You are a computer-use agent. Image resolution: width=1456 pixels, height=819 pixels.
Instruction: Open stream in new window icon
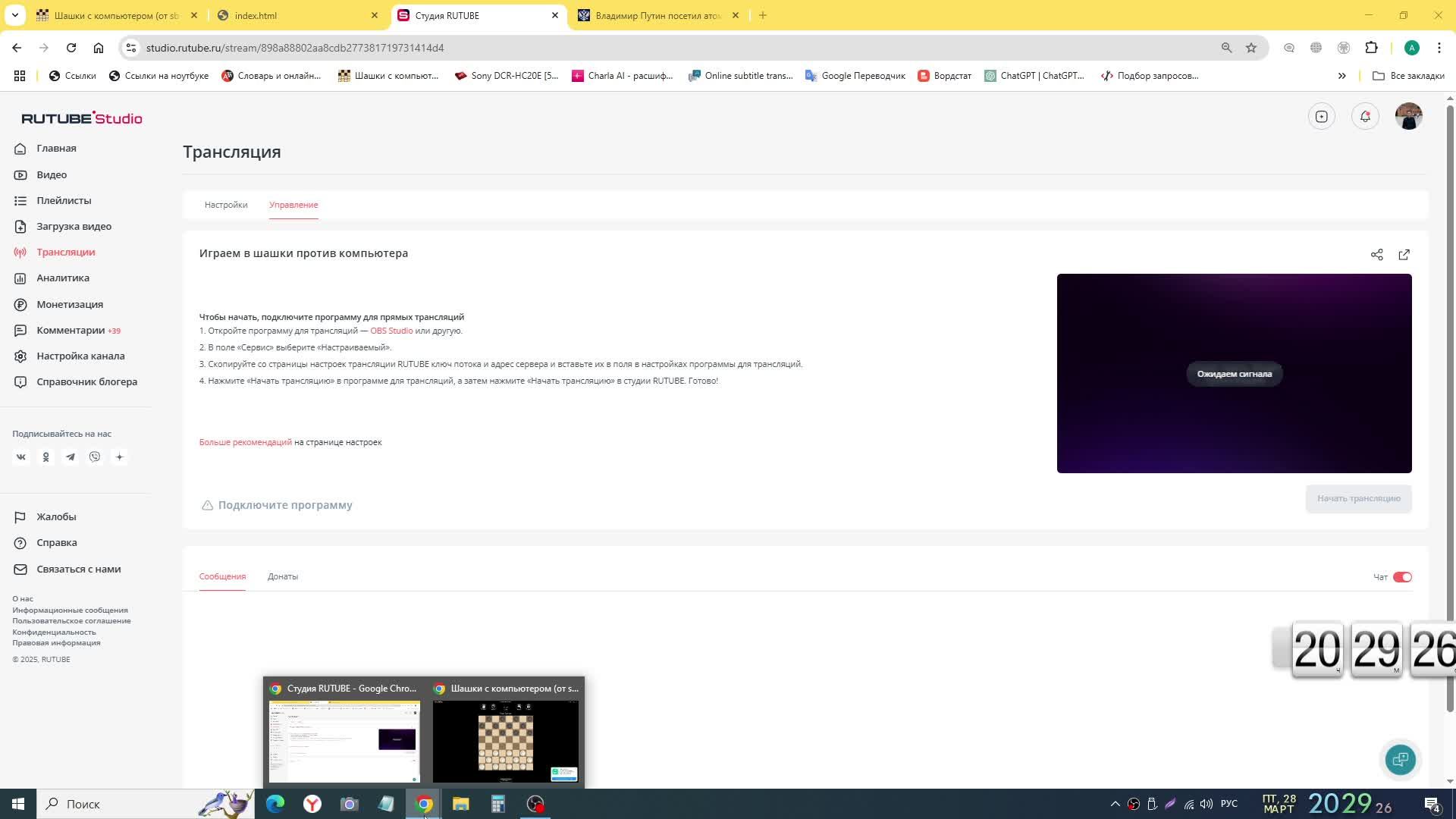click(x=1404, y=255)
